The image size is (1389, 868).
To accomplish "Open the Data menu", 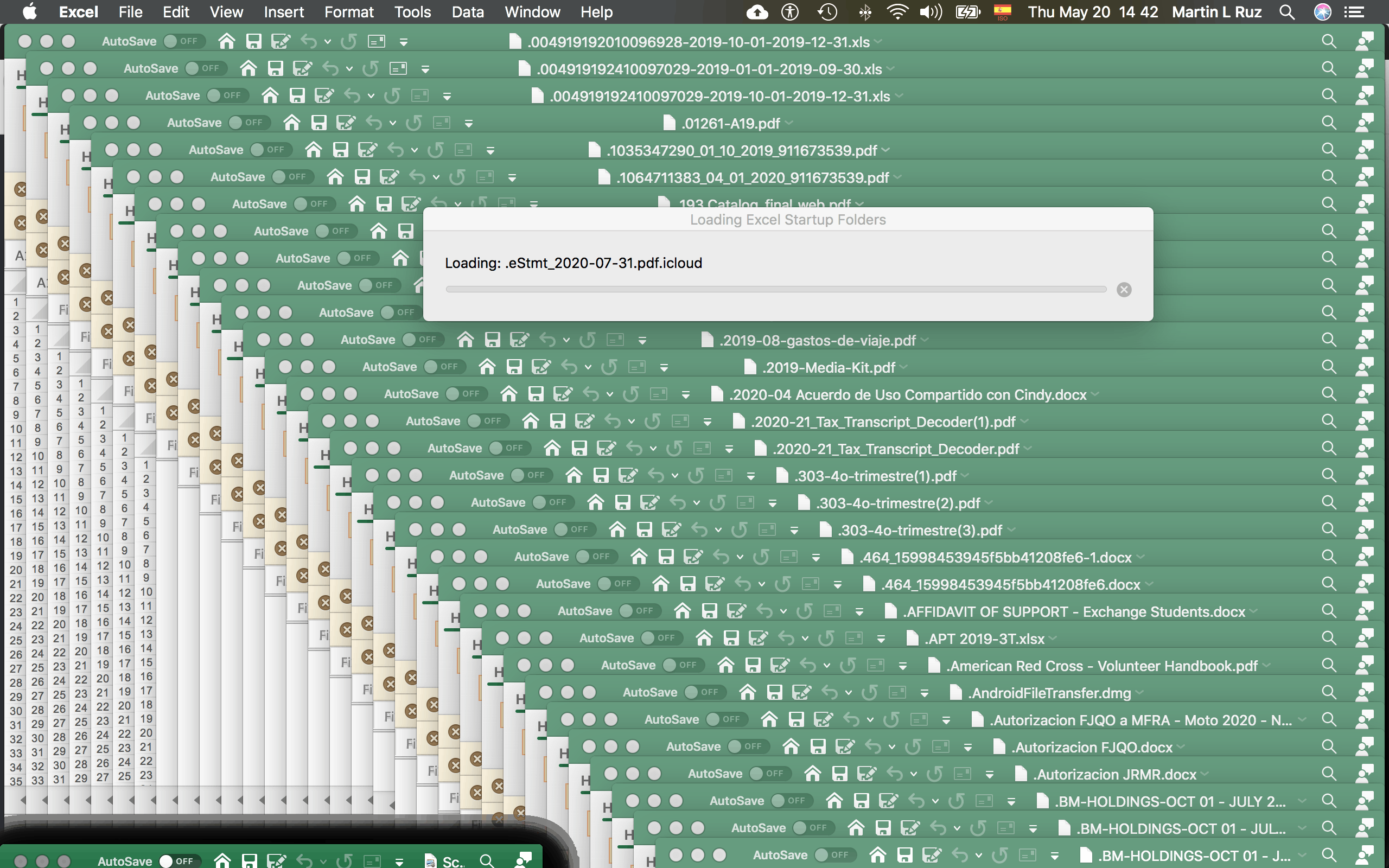I will pos(467,12).
